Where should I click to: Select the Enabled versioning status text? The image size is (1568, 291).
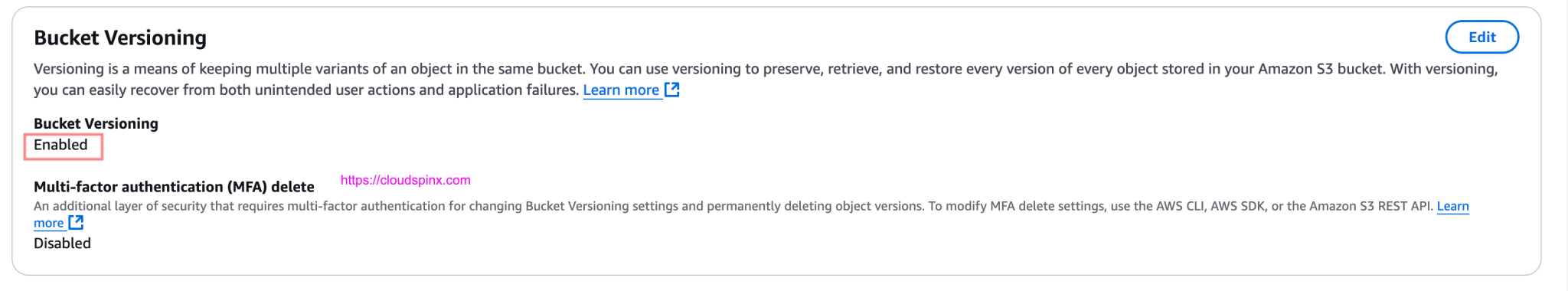point(60,145)
